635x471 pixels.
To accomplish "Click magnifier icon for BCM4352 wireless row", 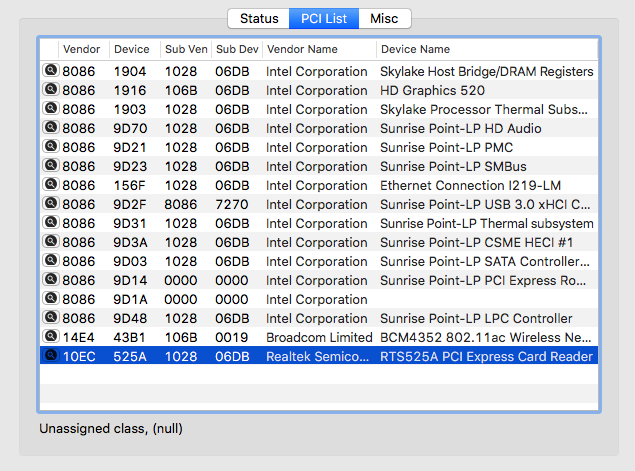I will (x=50, y=337).
